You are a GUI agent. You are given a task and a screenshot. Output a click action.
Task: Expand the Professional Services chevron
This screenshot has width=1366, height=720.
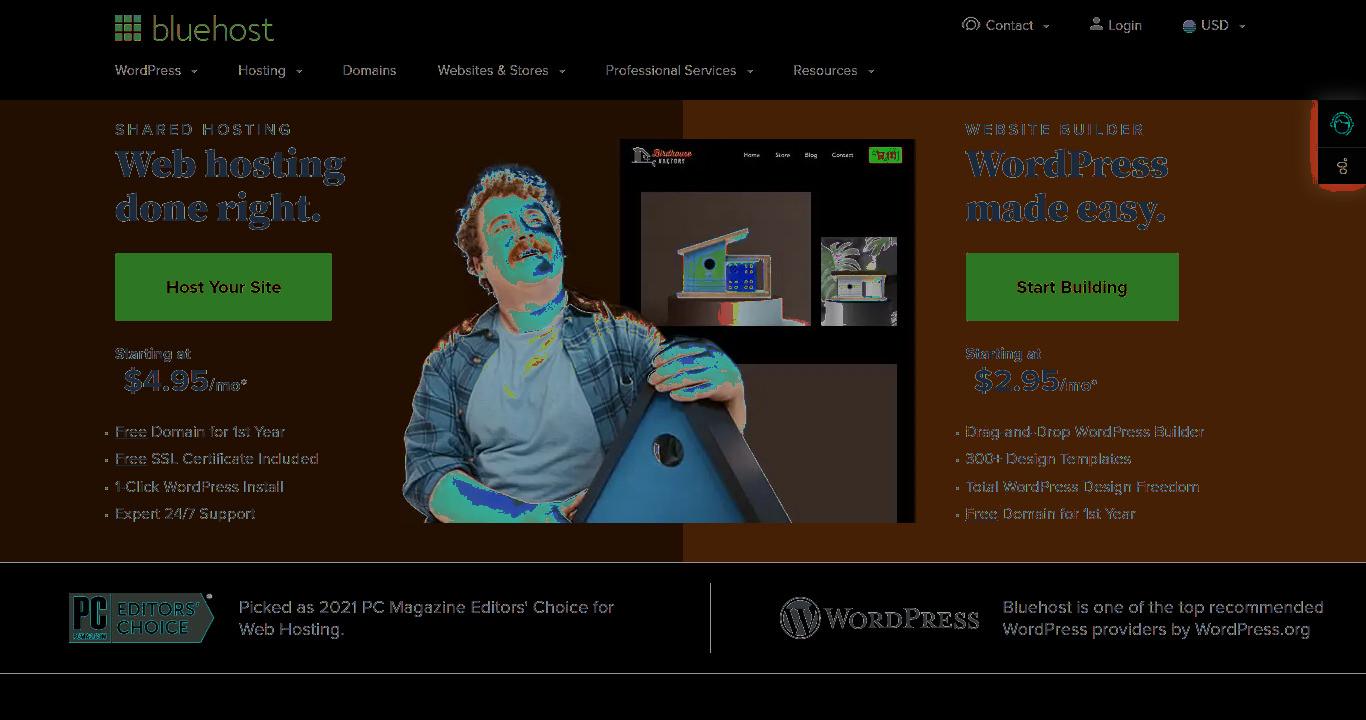pos(750,71)
